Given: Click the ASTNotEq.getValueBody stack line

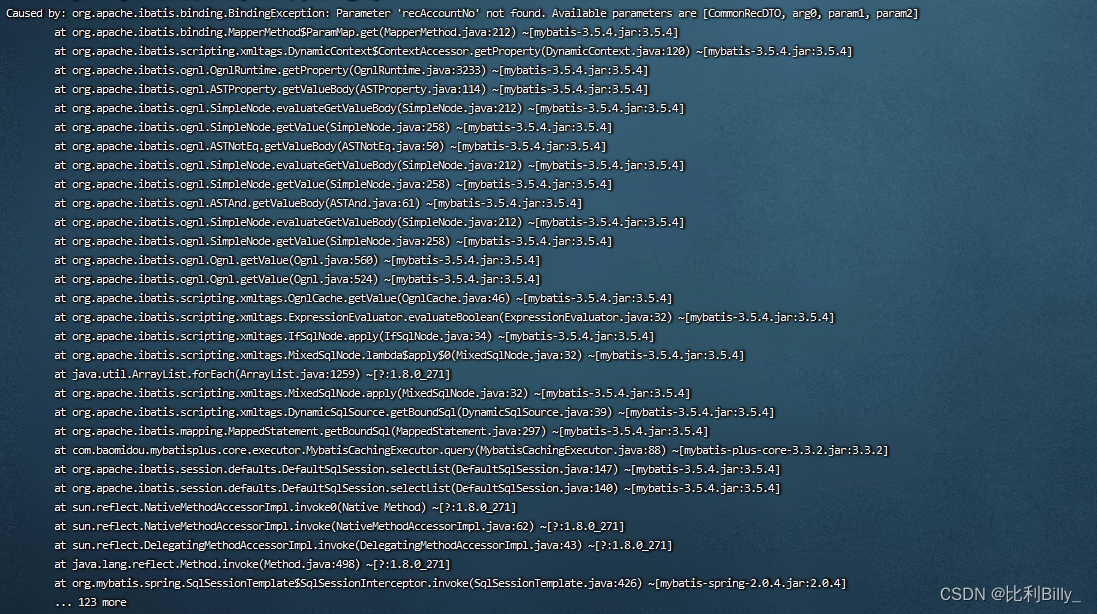Looking at the screenshot, I should tap(330, 146).
